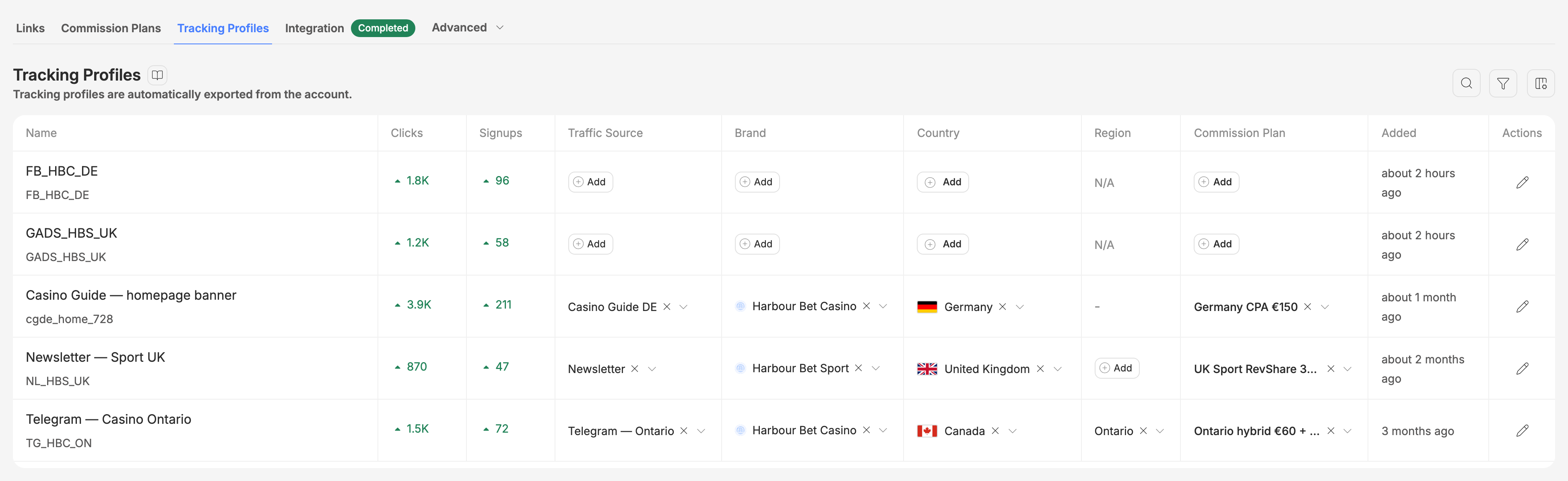Remove Harbour Bet Sport brand X
Viewport: 1568px width, 481px height.
point(858,368)
